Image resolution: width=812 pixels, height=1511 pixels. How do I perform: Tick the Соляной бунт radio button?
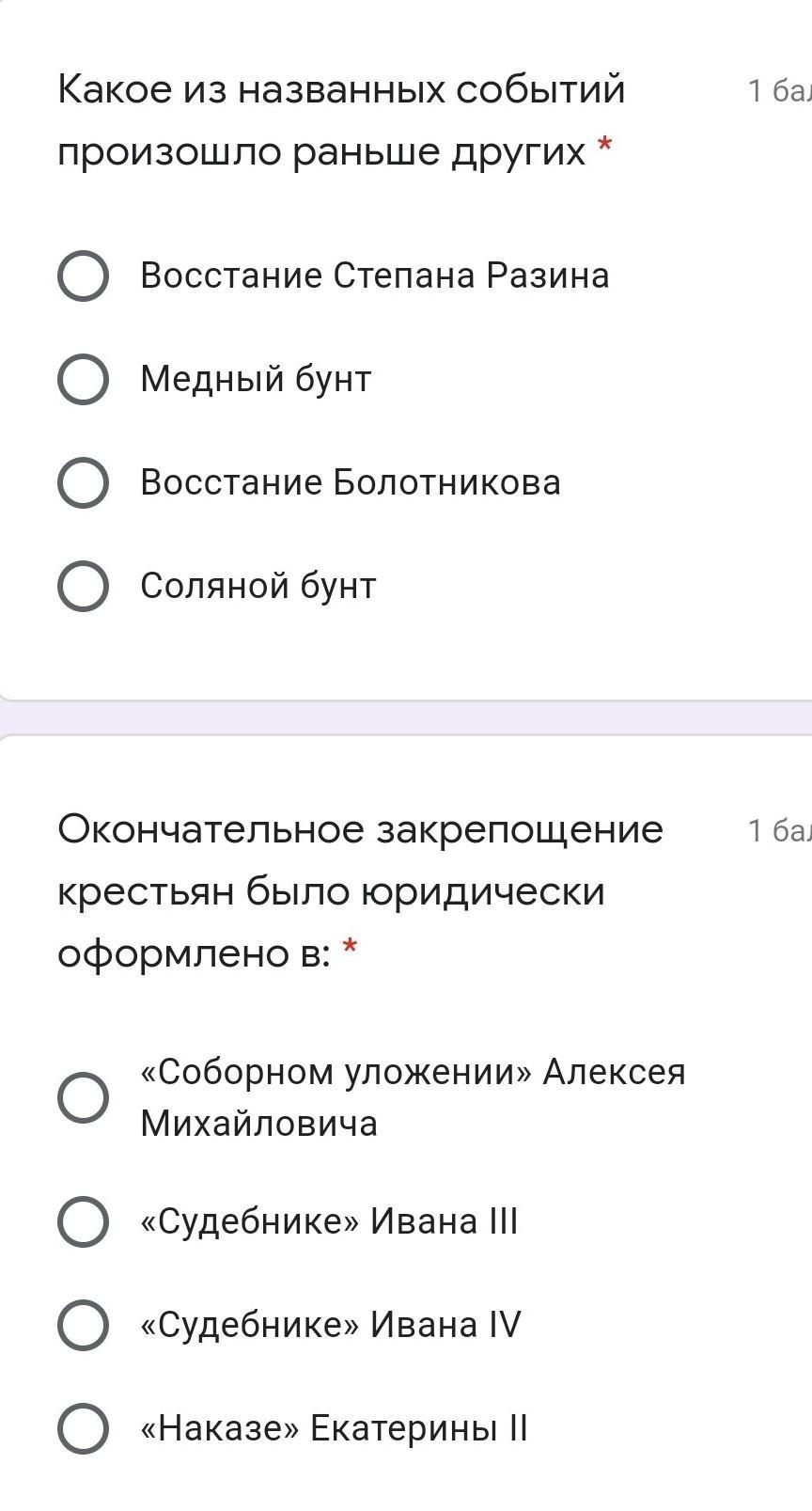point(83,587)
